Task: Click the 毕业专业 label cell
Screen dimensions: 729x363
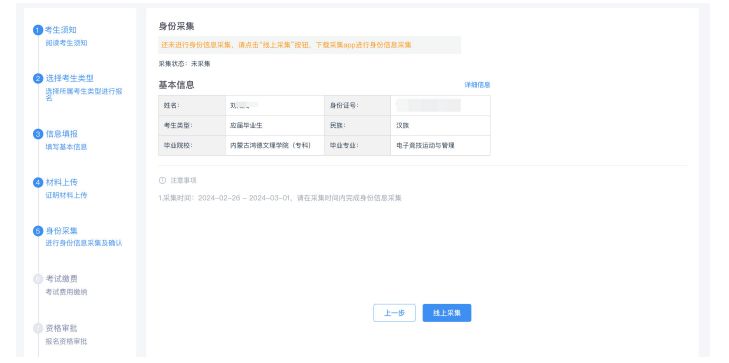Action: pos(358,145)
